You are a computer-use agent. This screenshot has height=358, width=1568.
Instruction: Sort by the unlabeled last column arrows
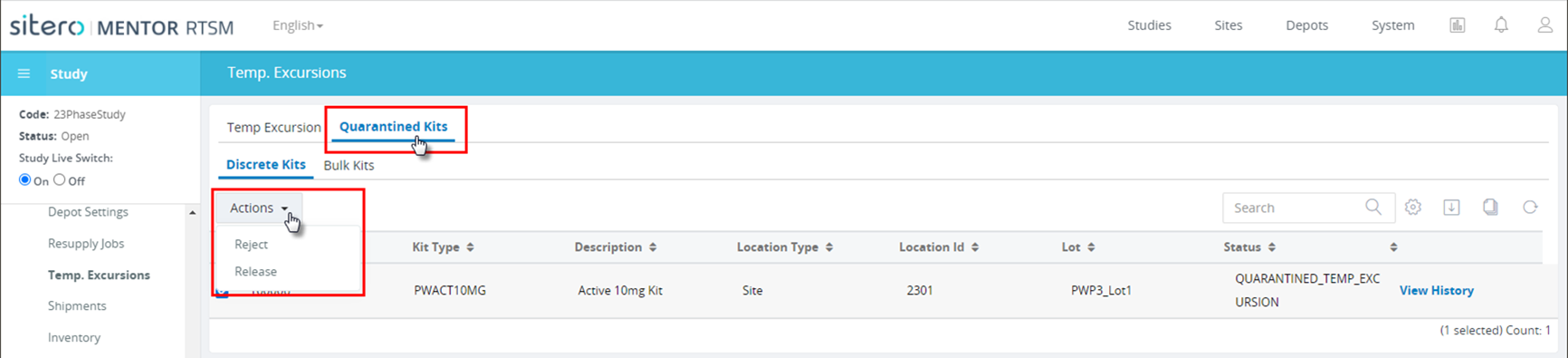click(1393, 247)
